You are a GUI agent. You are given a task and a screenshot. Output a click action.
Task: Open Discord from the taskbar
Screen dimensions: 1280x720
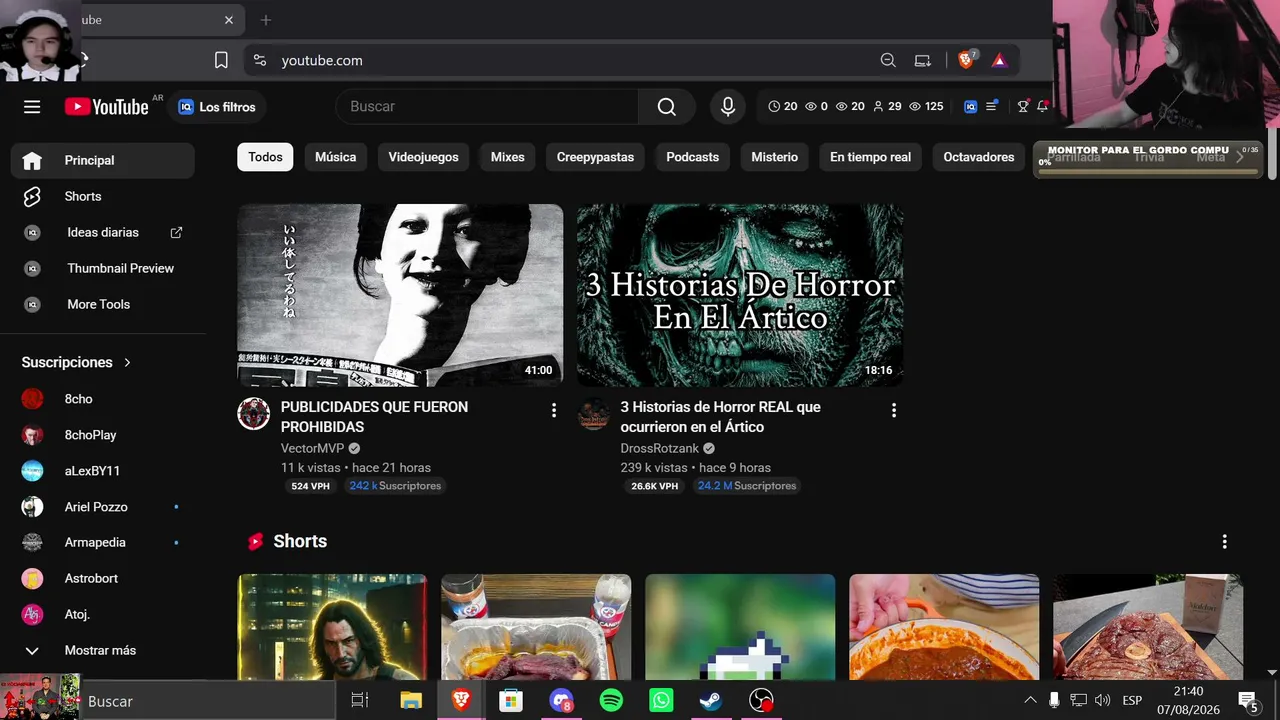(x=561, y=701)
